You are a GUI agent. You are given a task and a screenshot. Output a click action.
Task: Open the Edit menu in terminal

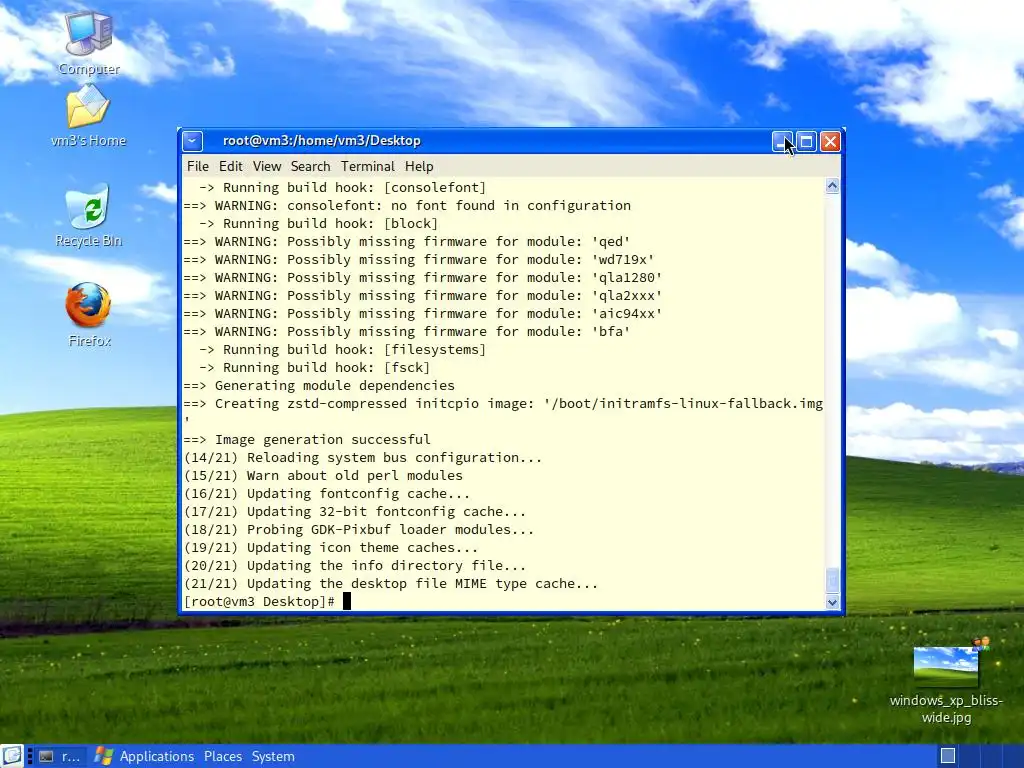point(231,167)
